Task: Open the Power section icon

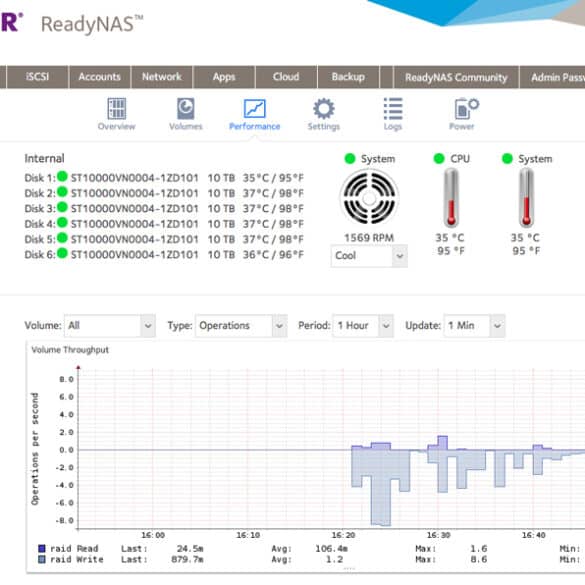Action: coord(466,109)
